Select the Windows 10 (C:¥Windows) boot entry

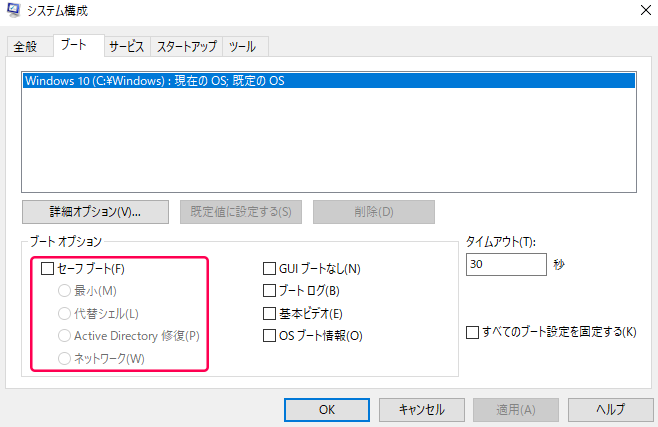coord(329,81)
